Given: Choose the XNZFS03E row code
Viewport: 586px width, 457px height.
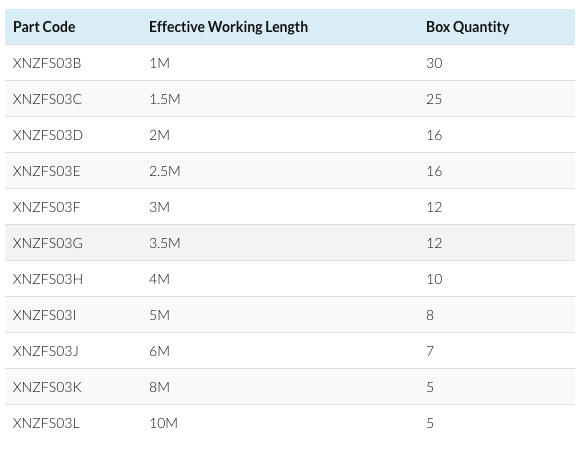Looking at the screenshot, I should [47, 171].
